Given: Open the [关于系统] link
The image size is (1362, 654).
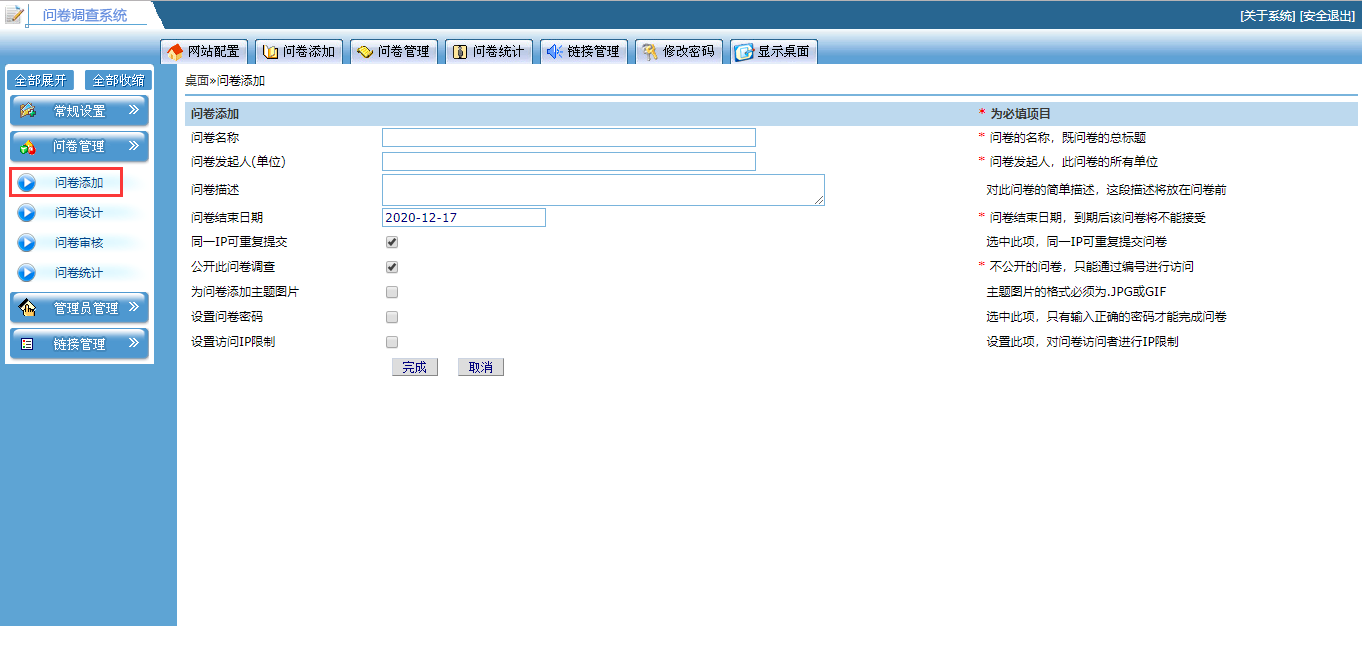Looking at the screenshot, I should pos(1267,16).
